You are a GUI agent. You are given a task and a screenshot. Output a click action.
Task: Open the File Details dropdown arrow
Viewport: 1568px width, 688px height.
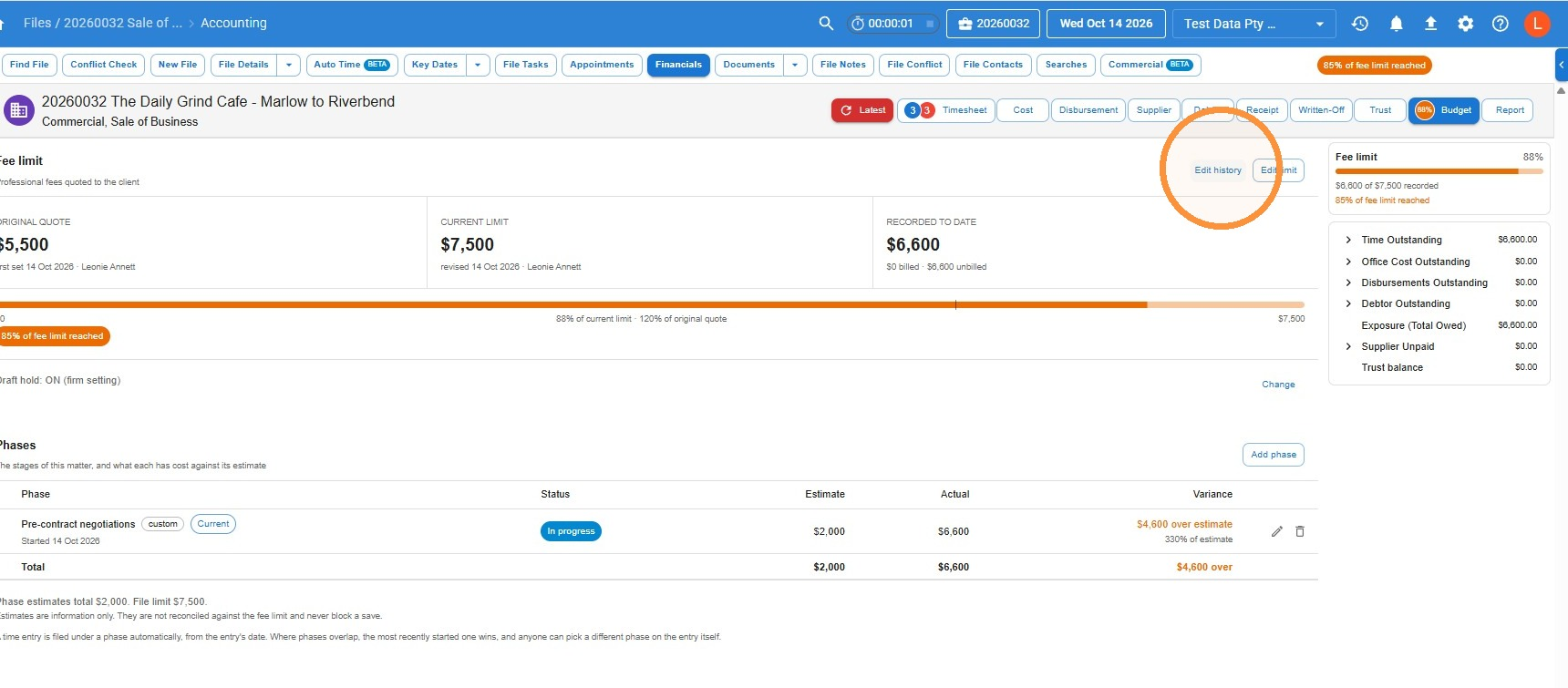(x=289, y=65)
